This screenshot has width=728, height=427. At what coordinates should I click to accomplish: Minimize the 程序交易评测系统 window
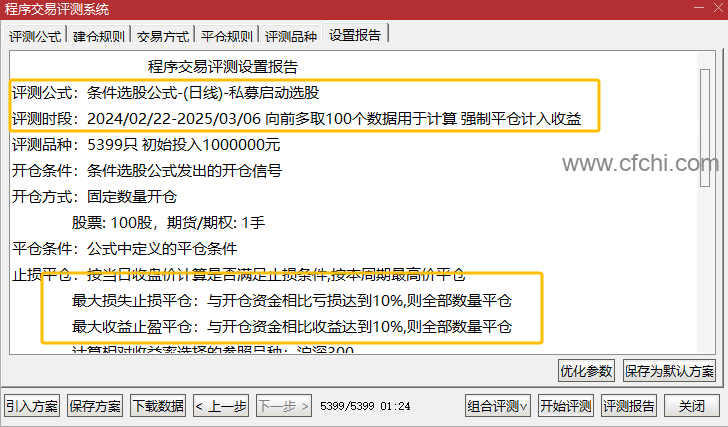point(699,8)
